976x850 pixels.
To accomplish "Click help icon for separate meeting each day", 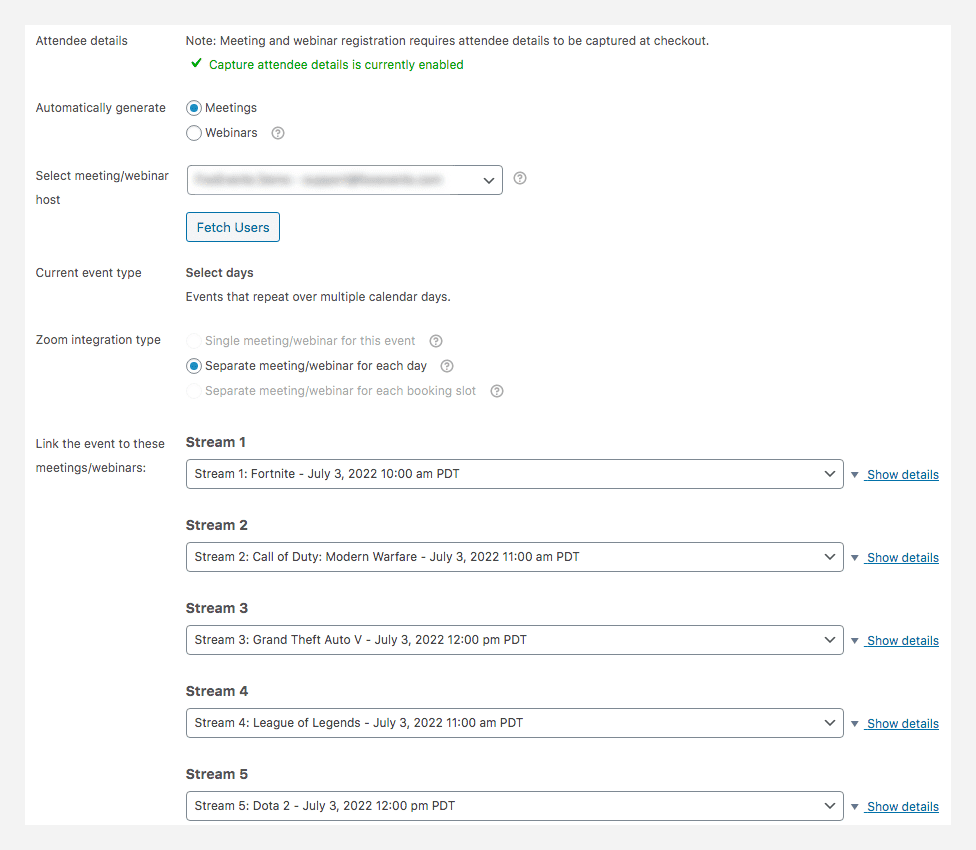I will [447, 366].
